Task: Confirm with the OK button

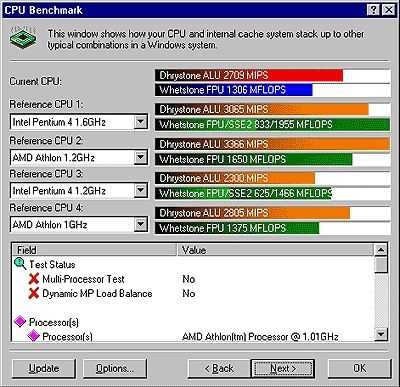Action: pos(360,368)
